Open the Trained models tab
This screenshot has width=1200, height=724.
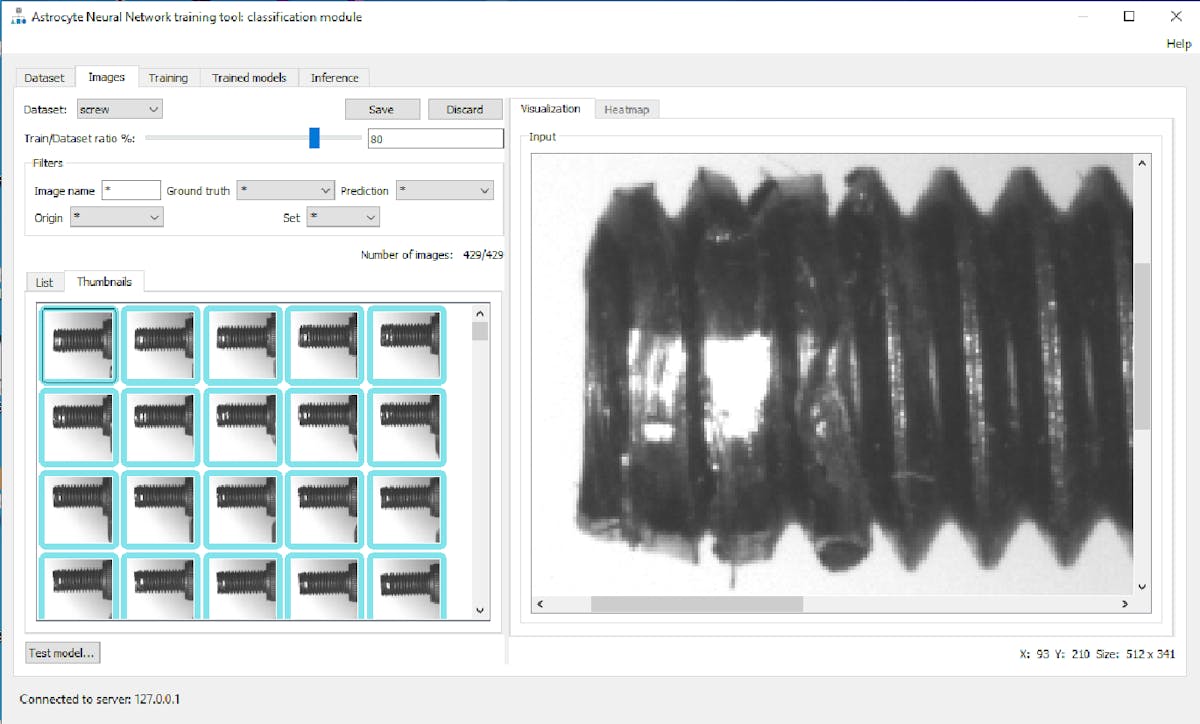pos(248,77)
